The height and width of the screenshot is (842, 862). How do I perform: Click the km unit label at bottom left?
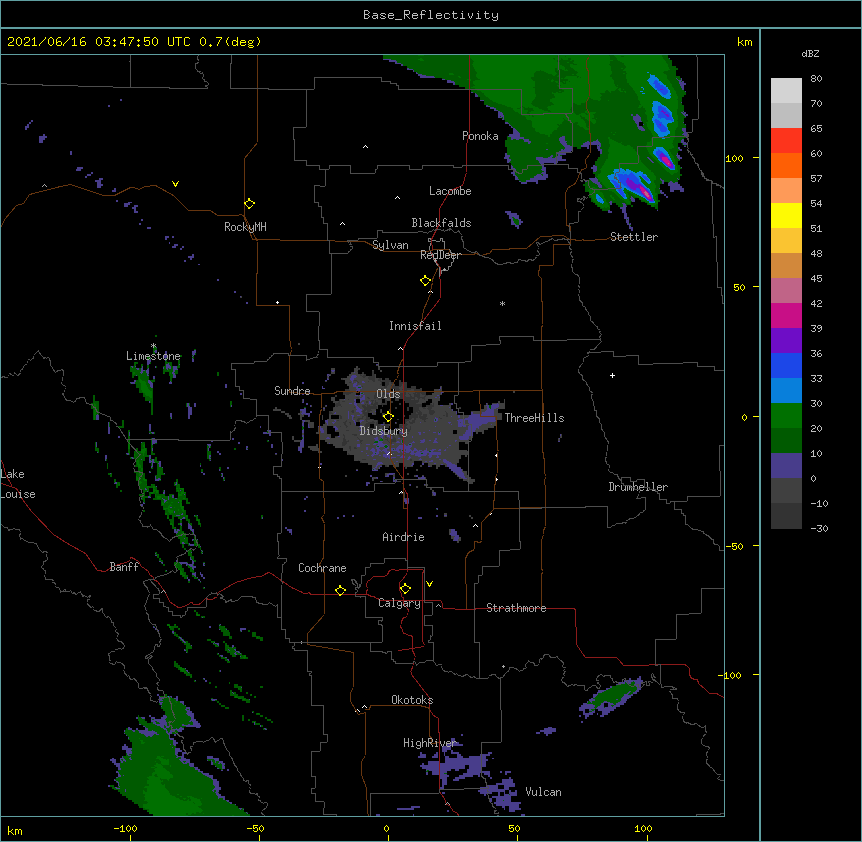(x=15, y=831)
